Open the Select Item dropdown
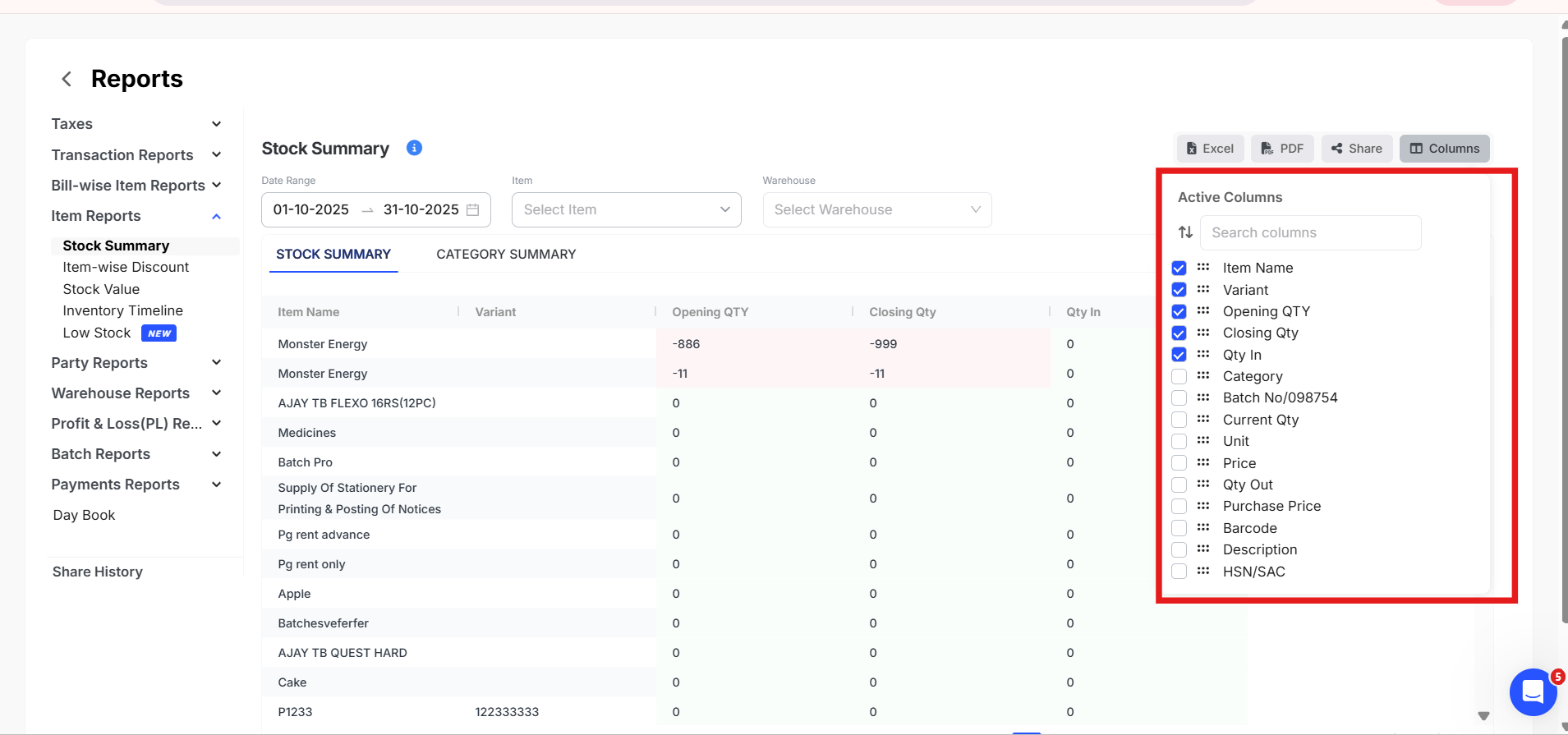The height and width of the screenshot is (735, 1568). [x=626, y=210]
